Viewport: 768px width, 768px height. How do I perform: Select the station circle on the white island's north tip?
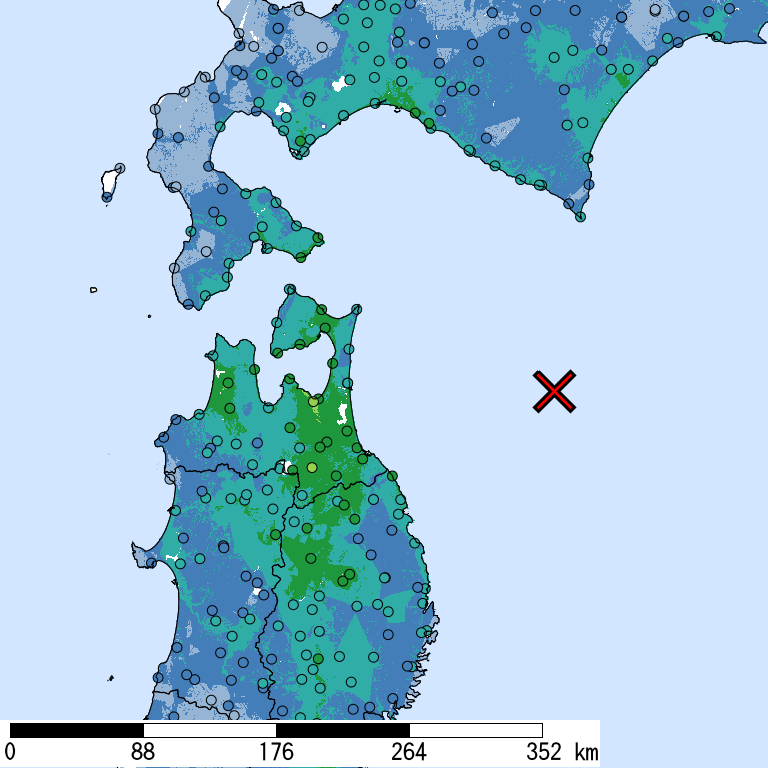coord(120,168)
